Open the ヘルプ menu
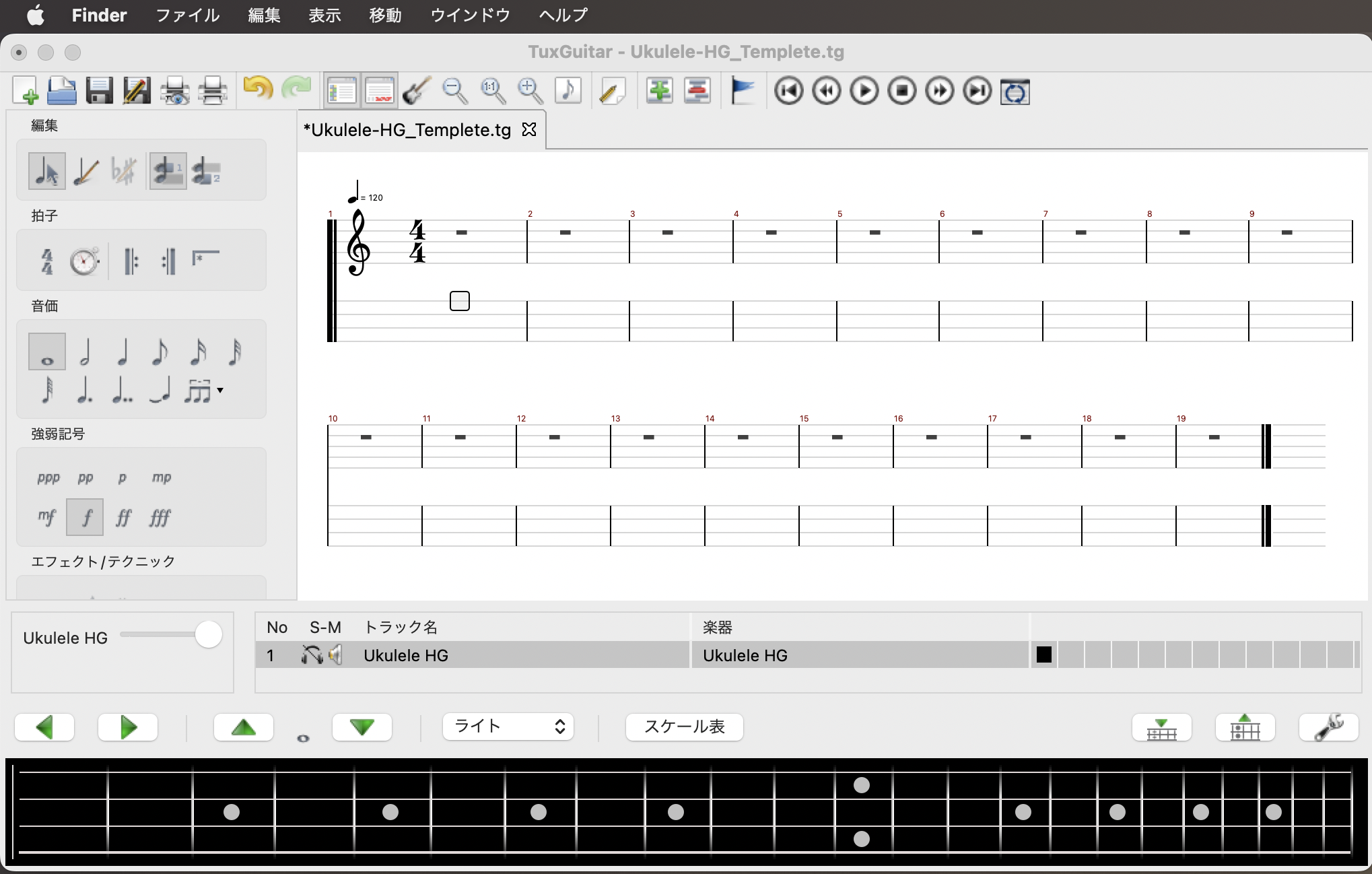The image size is (1372, 874). [563, 15]
